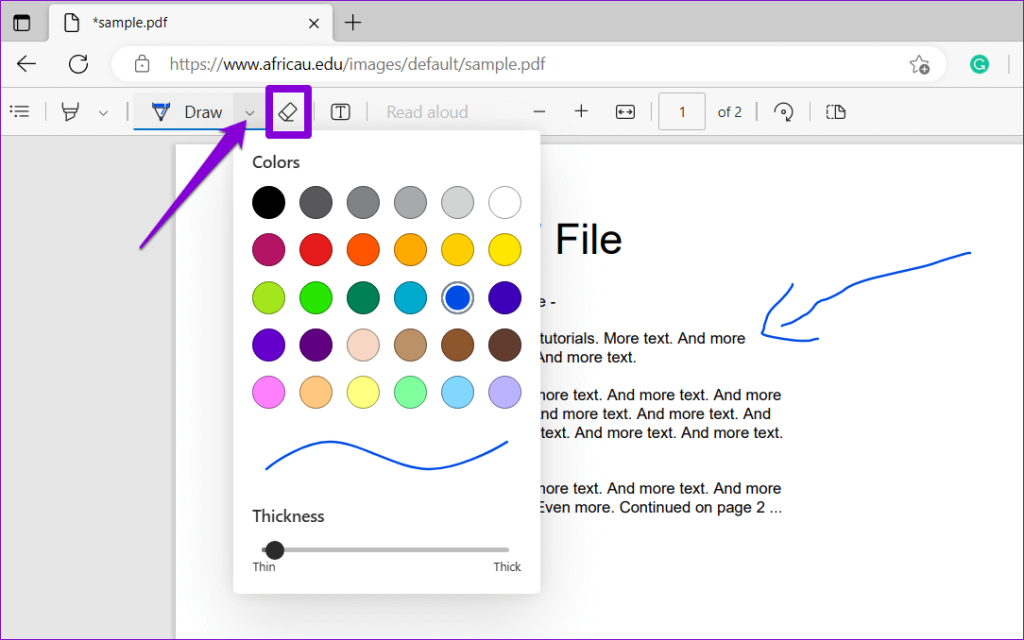1024x640 pixels.
Task: Open the vertical tabs menu
Action: 22,22
